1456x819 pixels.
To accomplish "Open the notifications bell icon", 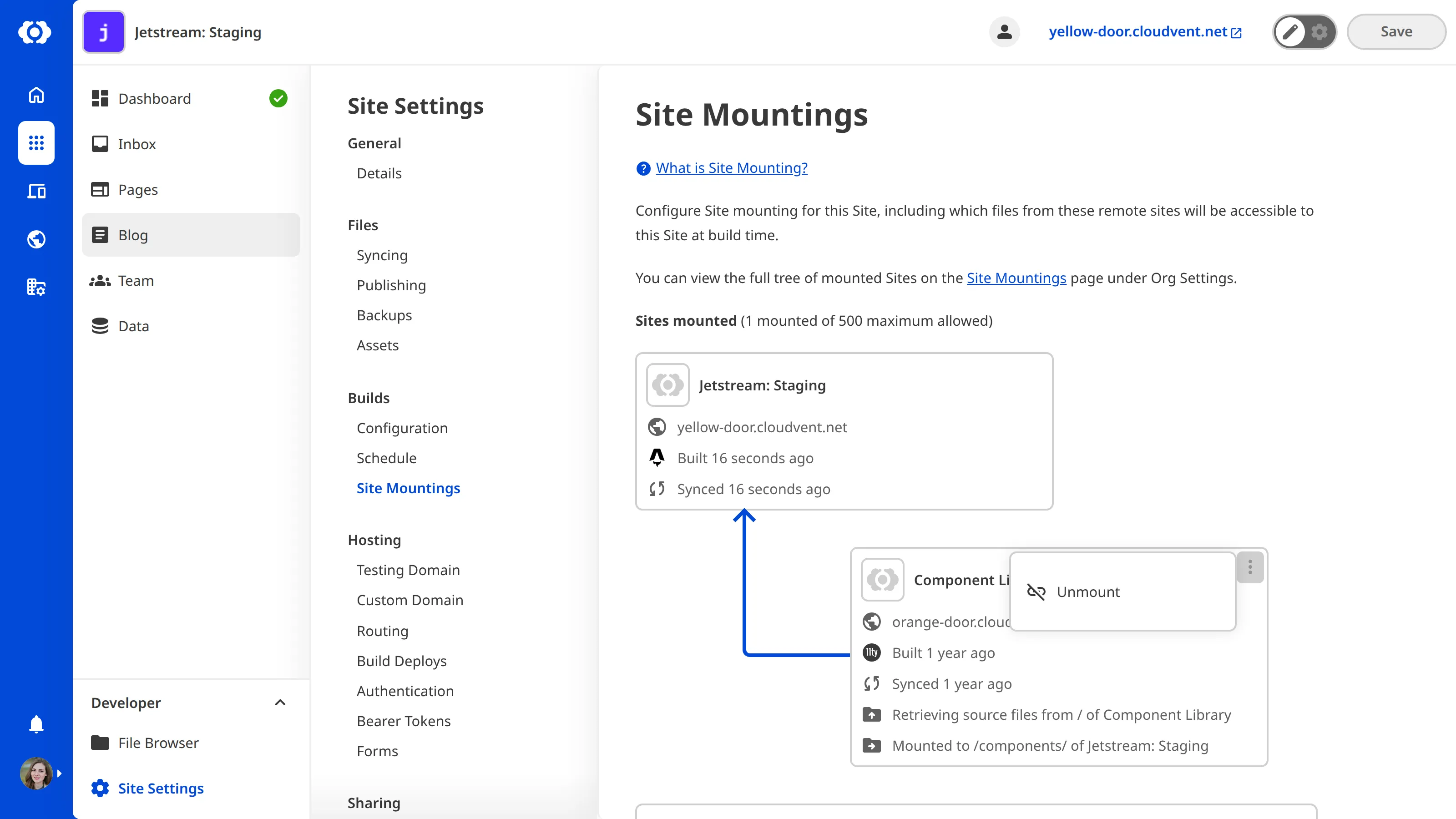I will (x=35, y=724).
